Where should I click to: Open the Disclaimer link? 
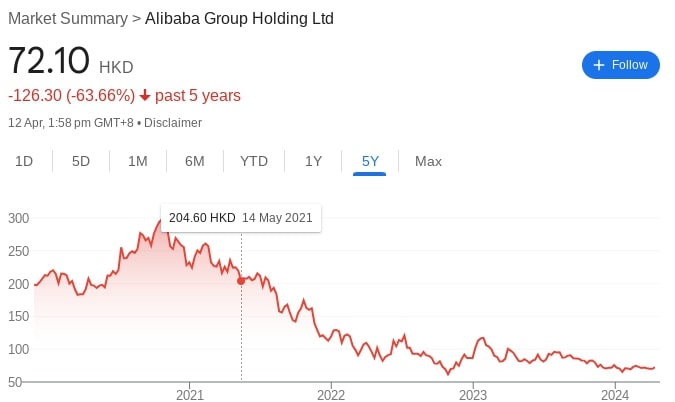coord(173,123)
